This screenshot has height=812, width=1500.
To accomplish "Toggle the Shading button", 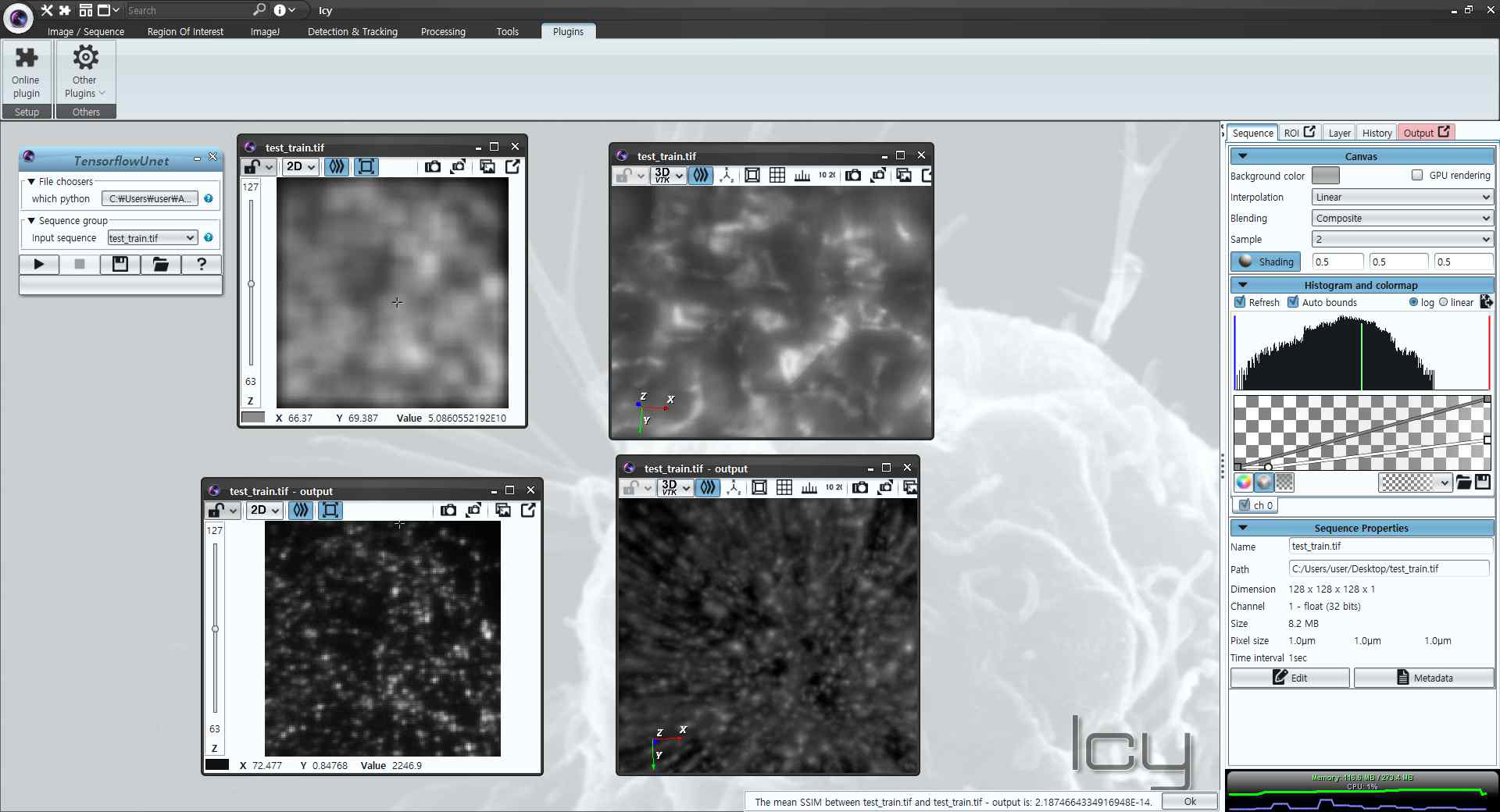I will tap(1266, 262).
